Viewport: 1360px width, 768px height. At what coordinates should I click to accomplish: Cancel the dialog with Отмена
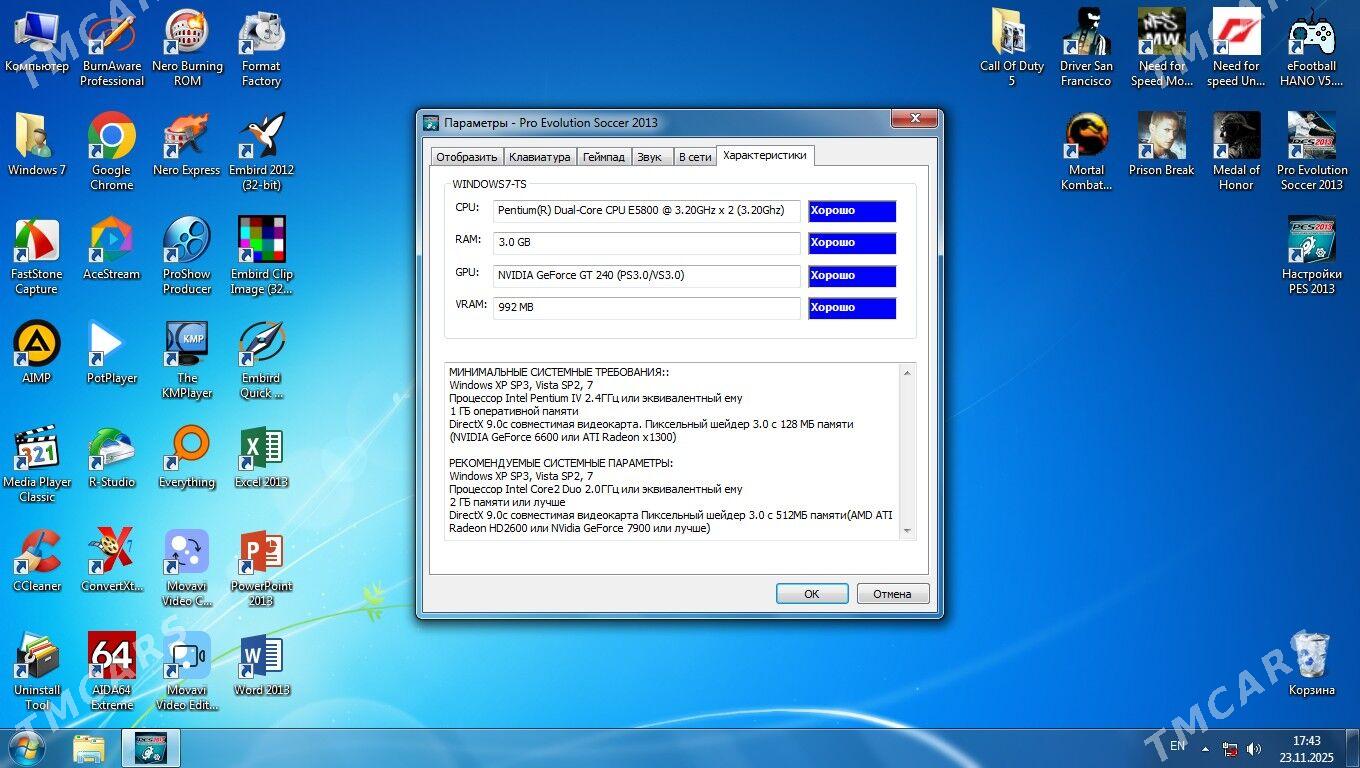(892, 593)
